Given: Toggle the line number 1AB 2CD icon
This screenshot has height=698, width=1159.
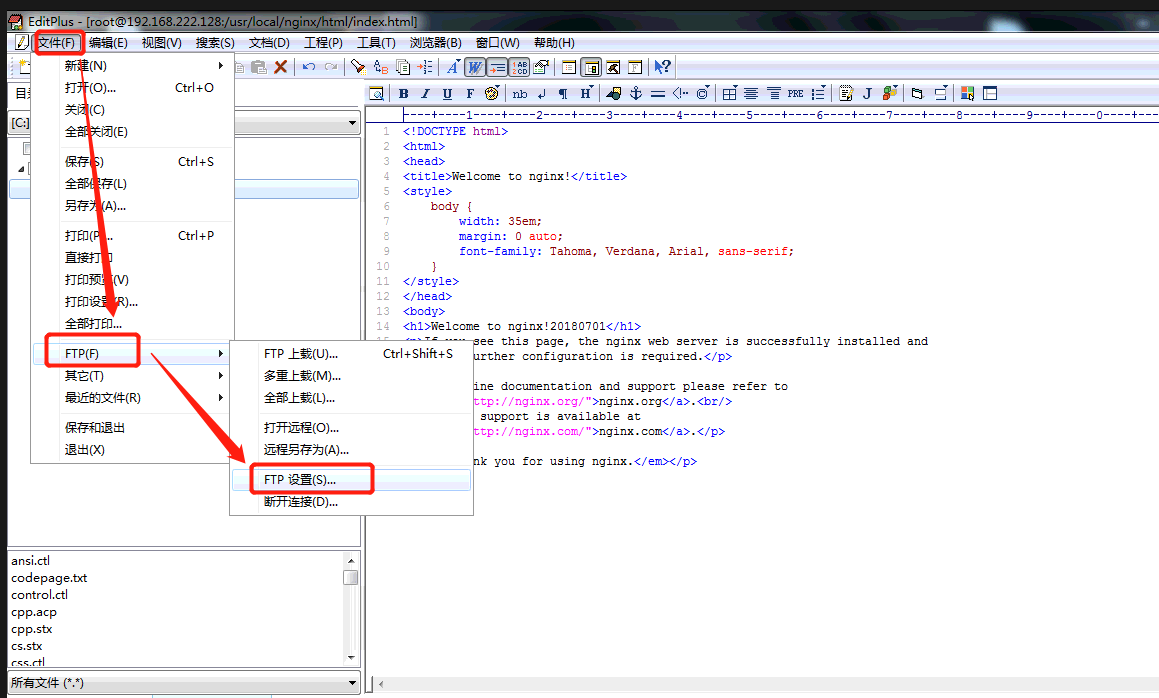Looking at the screenshot, I should tap(520, 67).
